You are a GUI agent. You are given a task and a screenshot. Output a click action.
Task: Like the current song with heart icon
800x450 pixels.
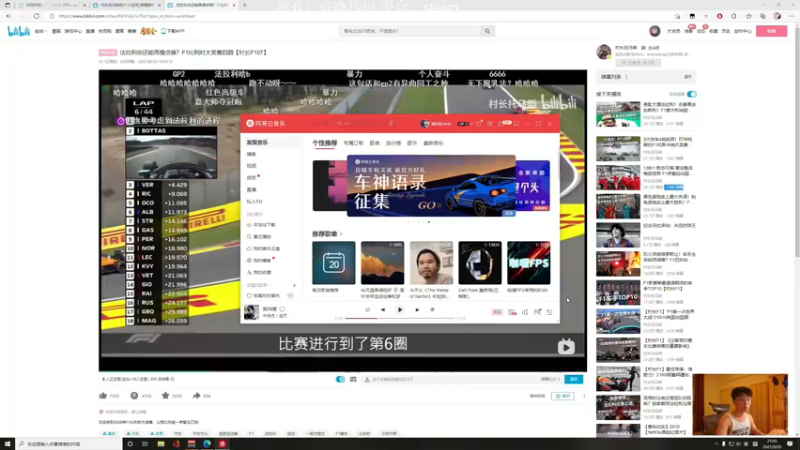(x=282, y=309)
